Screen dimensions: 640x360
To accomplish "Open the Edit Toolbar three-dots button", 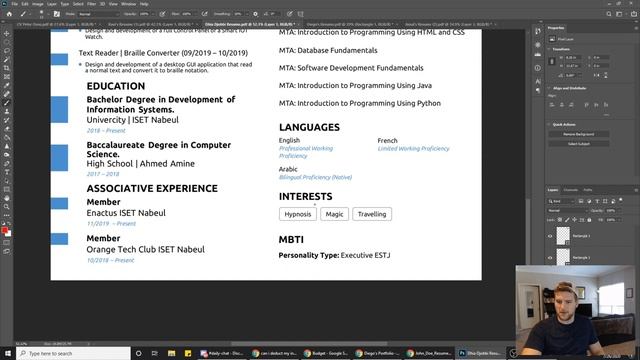I will [7, 215].
